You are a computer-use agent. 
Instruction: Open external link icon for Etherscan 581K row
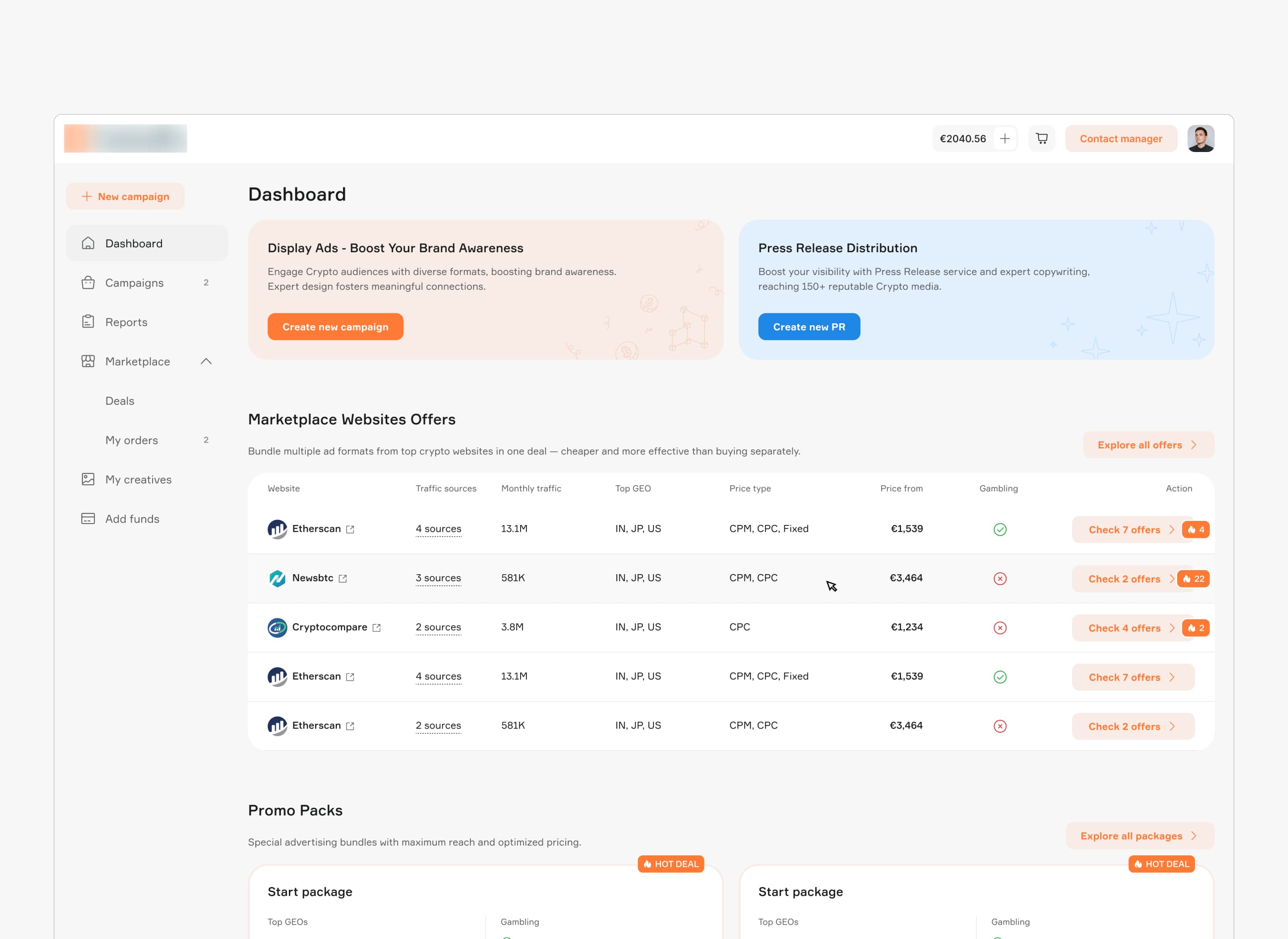point(350,726)
